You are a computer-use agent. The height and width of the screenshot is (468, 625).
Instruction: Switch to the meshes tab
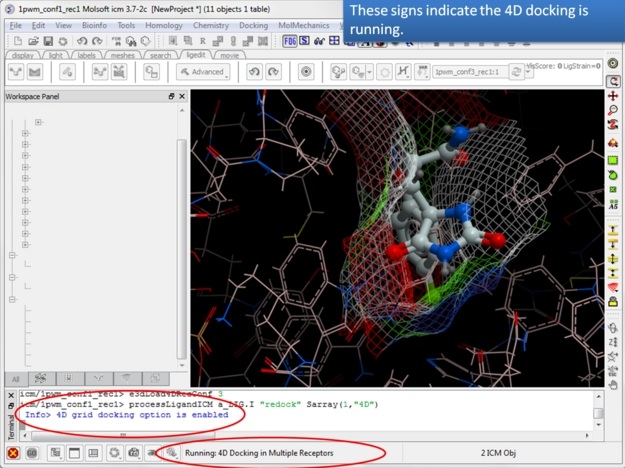tap(124, 56)
